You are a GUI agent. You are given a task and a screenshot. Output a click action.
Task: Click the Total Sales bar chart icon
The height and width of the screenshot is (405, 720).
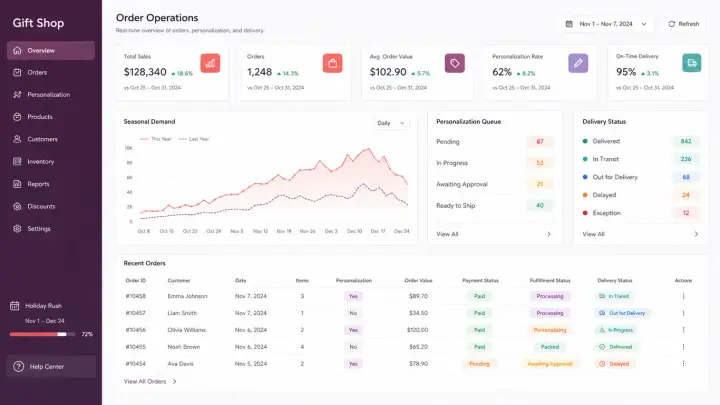(210, 63)
